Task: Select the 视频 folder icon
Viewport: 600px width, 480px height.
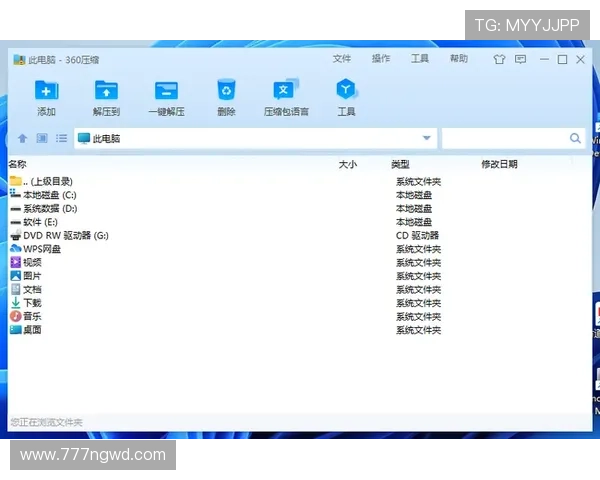Action: pos(16,262)
